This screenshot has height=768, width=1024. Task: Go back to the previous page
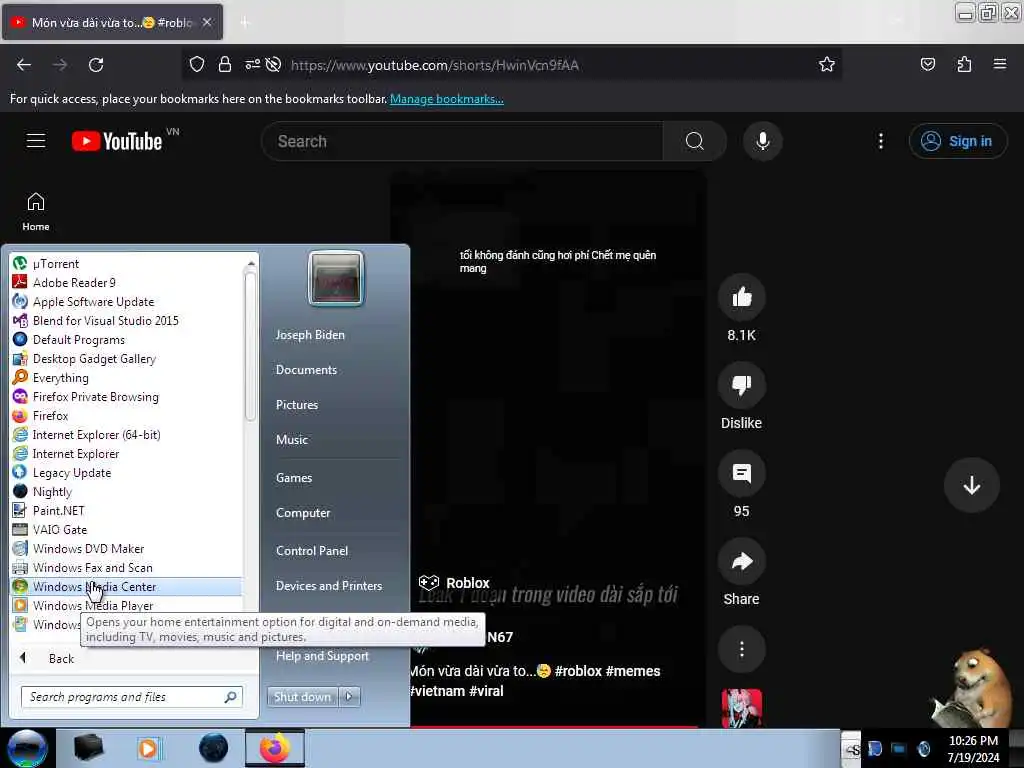[x=24, y=65]
